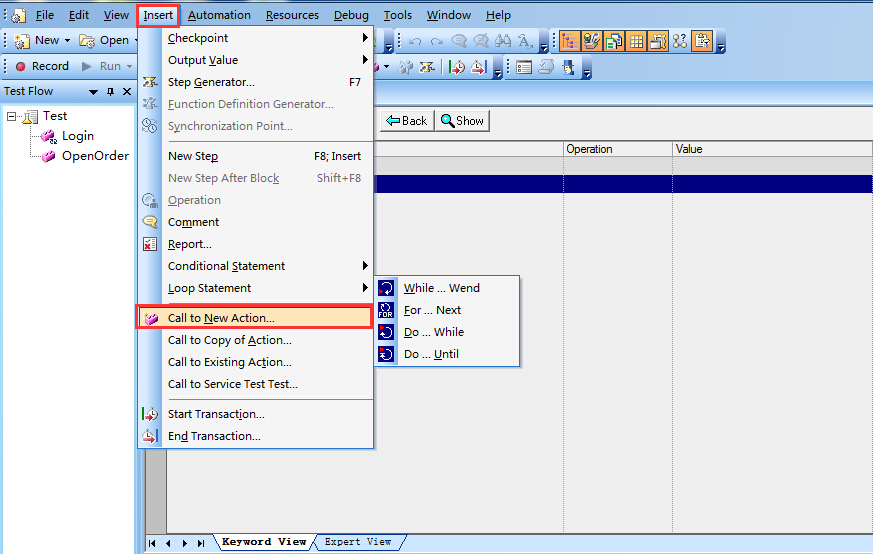This screenshot has height=554, width=873.
Task: Click the binoculars Find icon
Action: point(503,41)
